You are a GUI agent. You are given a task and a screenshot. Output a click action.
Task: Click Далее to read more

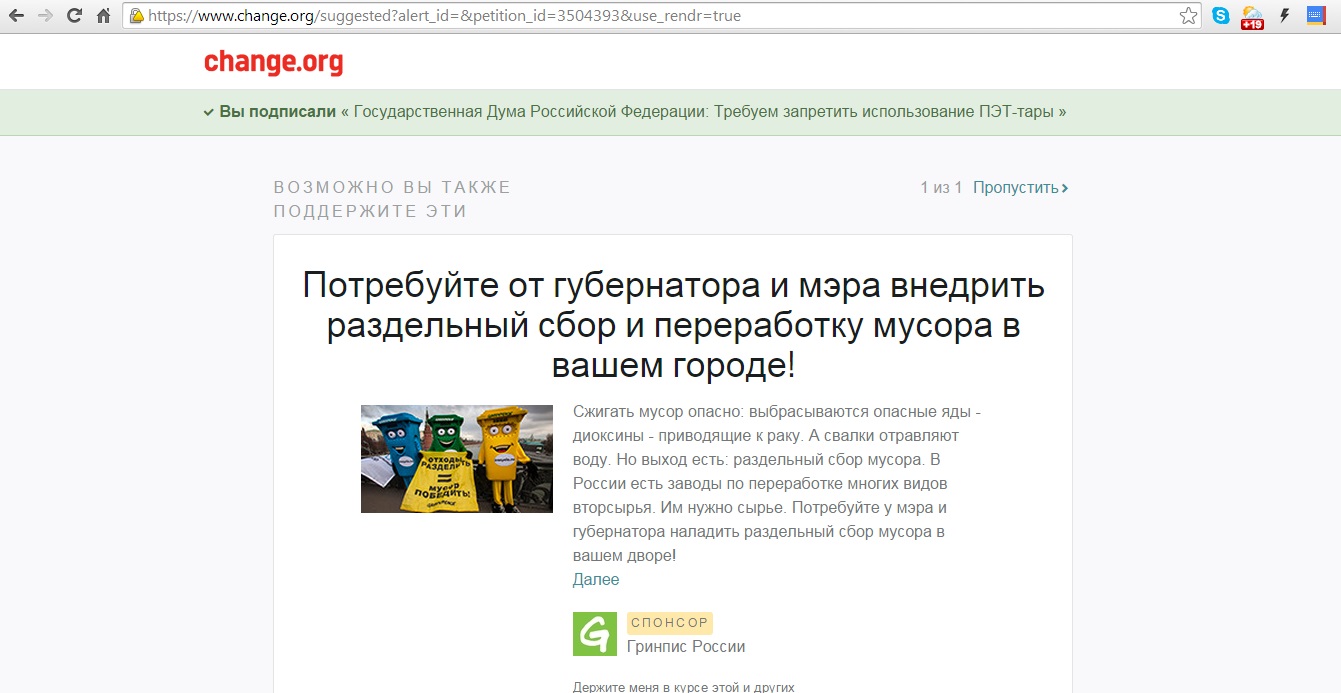click(596, 580)
